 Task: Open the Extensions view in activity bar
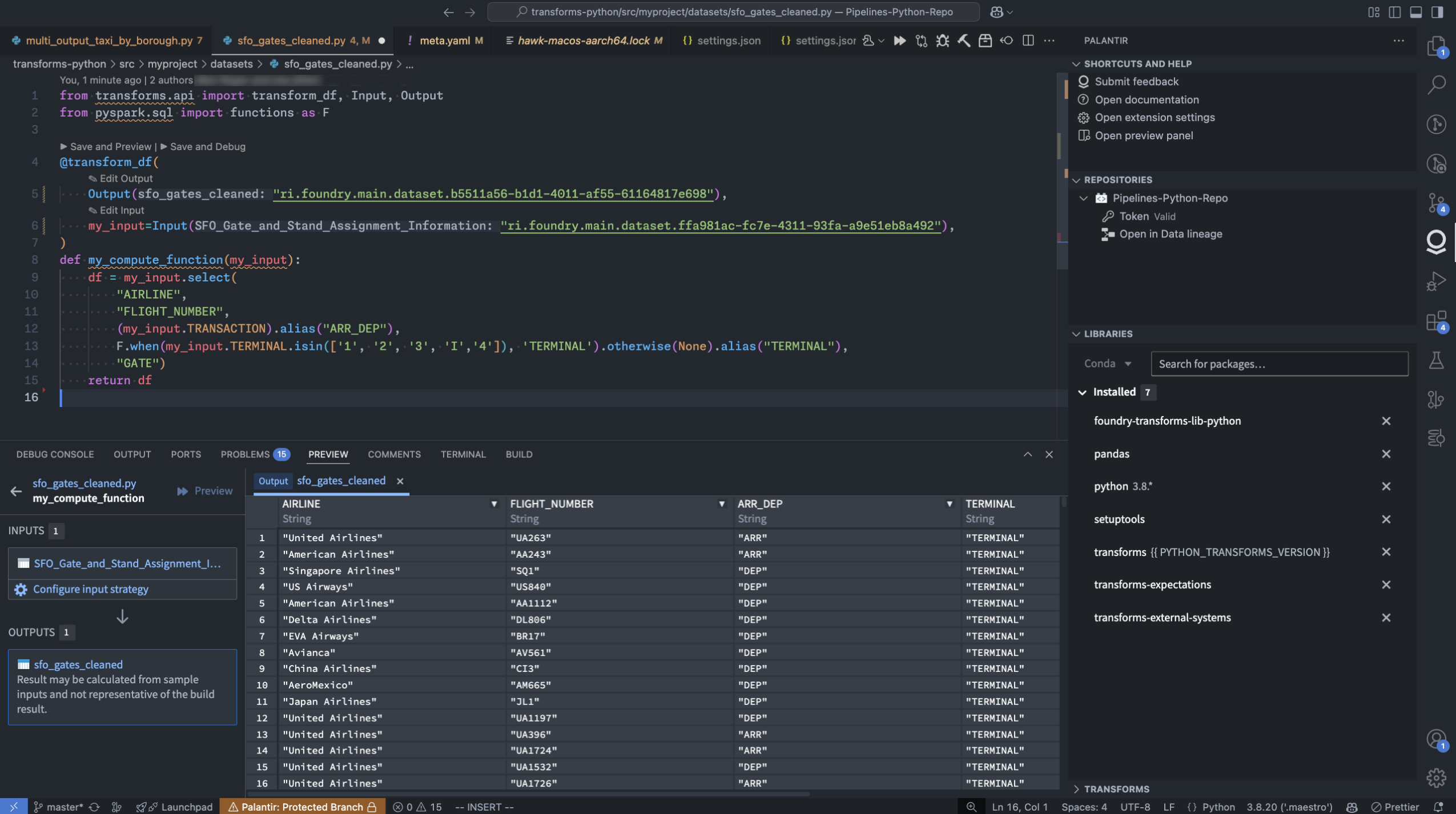pos(1436,321)
